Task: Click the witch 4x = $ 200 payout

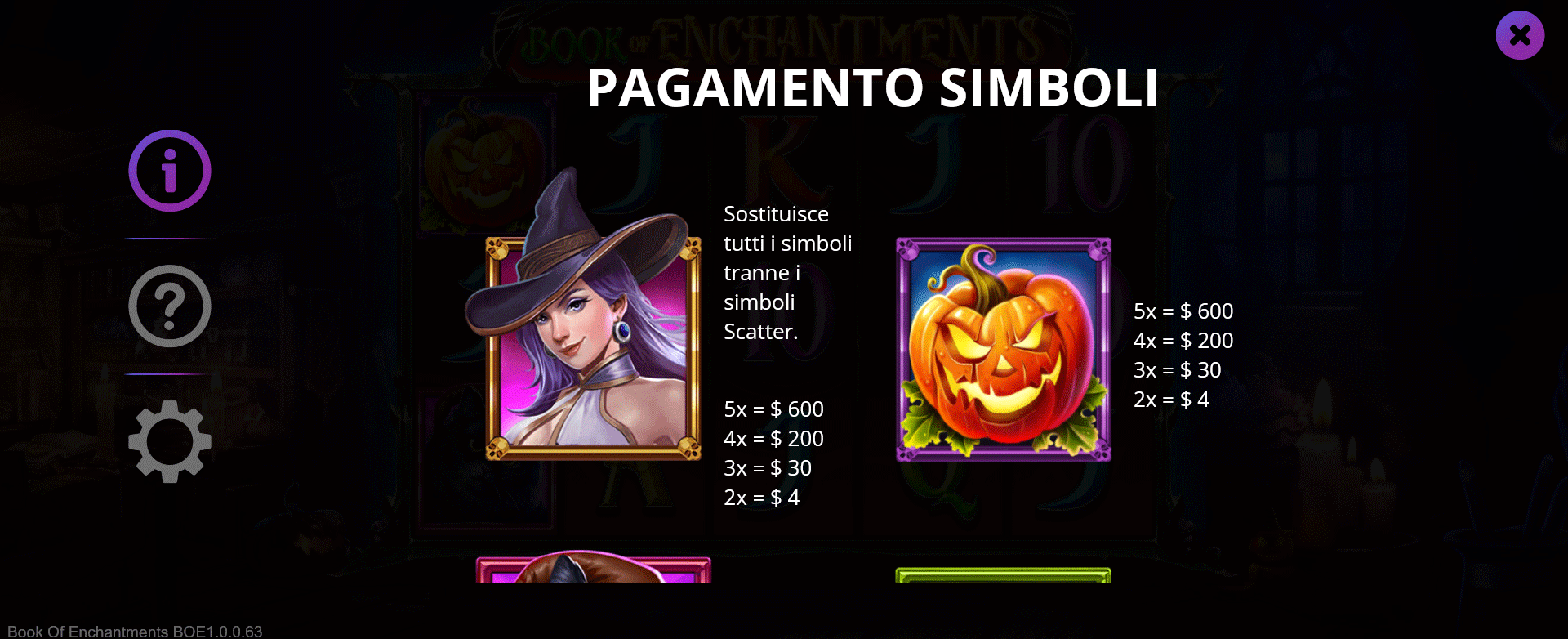Action: click(x=774, y=439)
